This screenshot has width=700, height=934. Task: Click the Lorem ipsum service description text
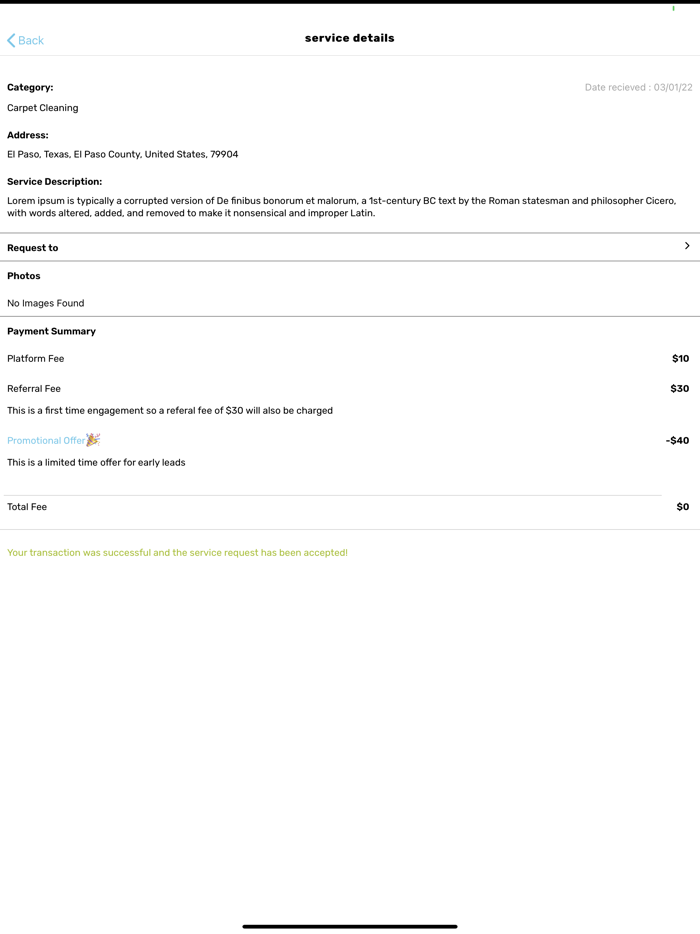click(341, 207)
